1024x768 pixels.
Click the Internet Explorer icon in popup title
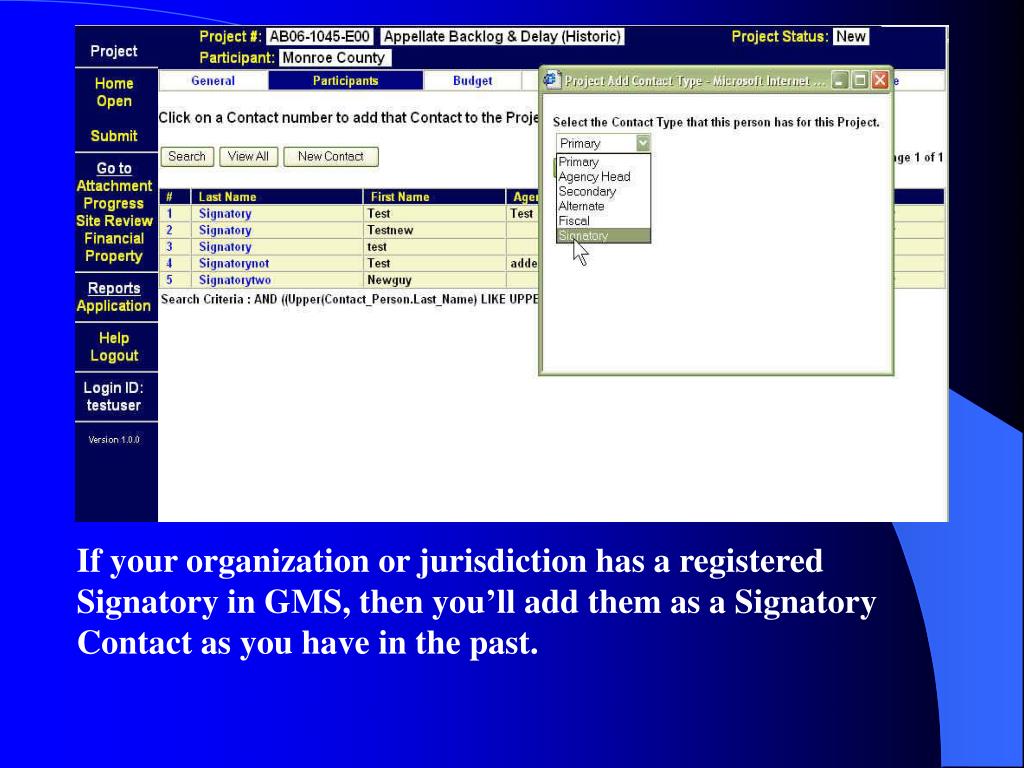coord(552,80)
